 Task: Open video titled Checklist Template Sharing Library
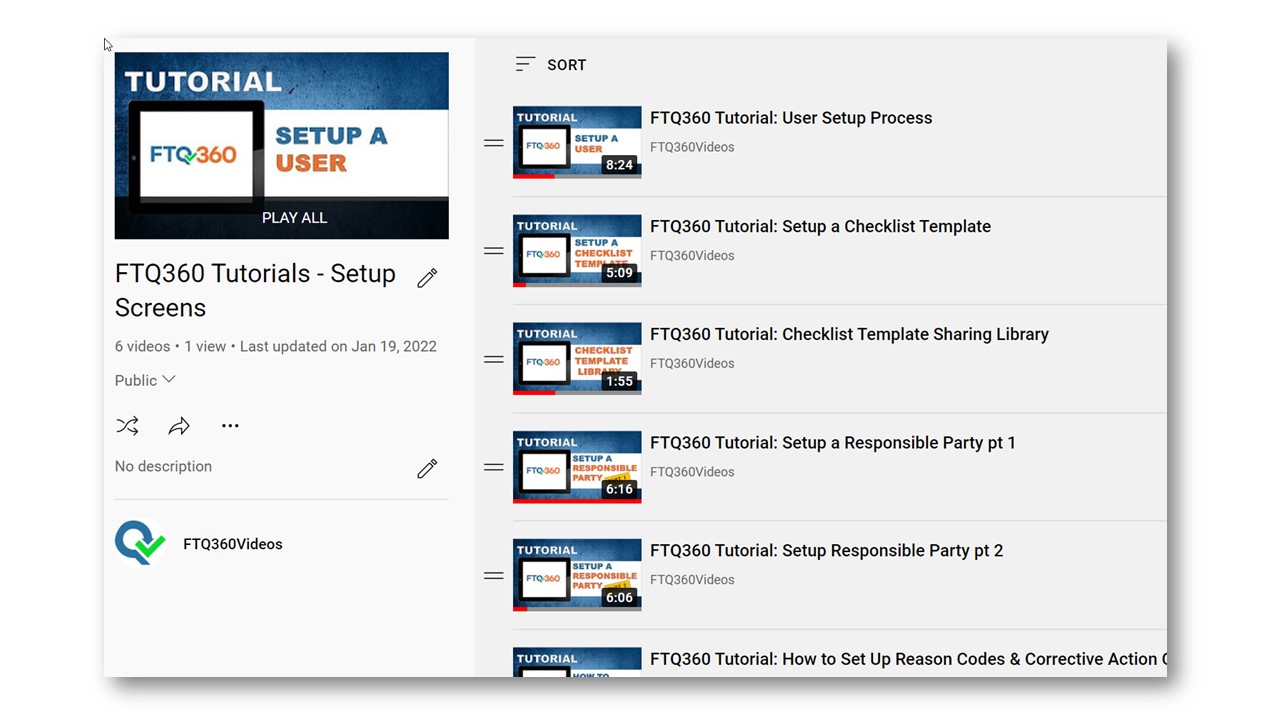[x=849, y=334]
